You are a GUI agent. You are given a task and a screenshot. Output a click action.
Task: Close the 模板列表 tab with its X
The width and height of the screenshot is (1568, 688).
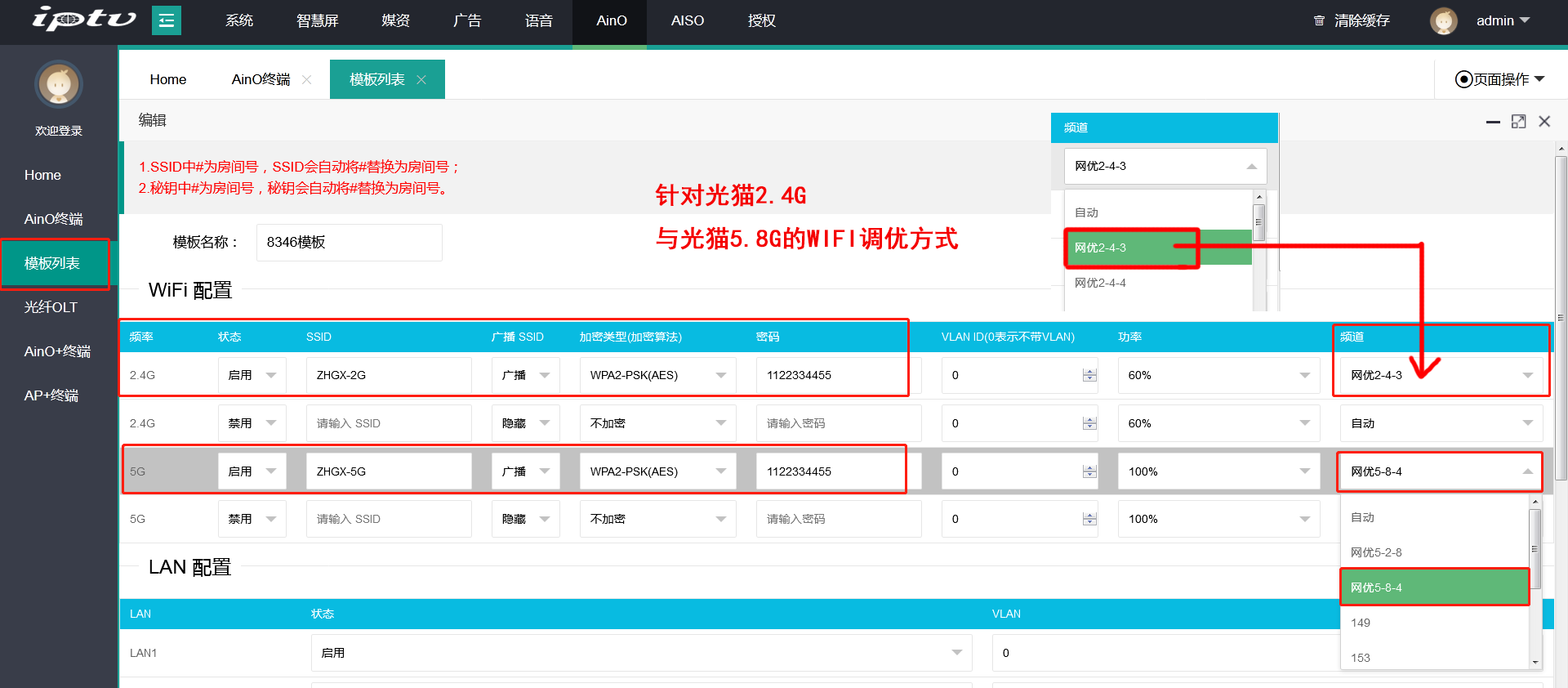pyautogui.click(x=421, y=79)
